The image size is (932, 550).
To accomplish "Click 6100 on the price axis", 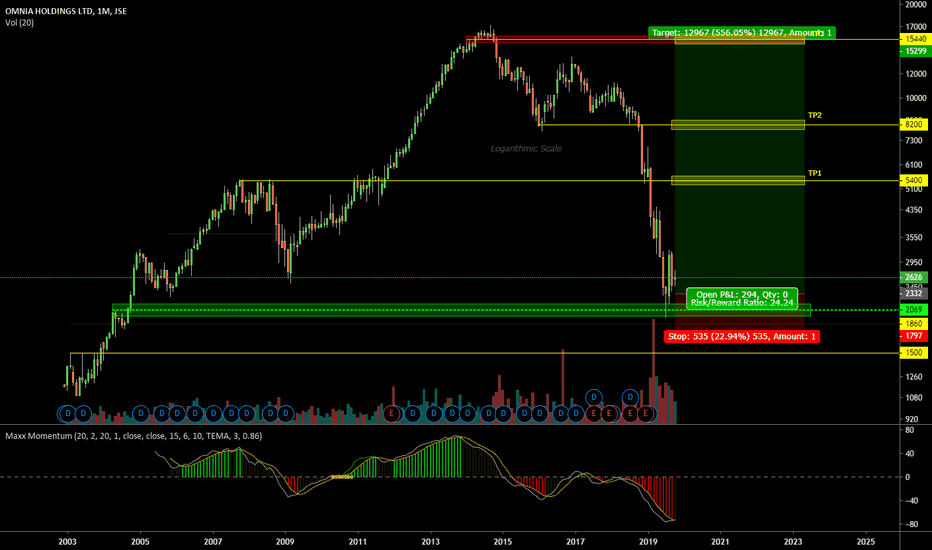I will (914, 165).
